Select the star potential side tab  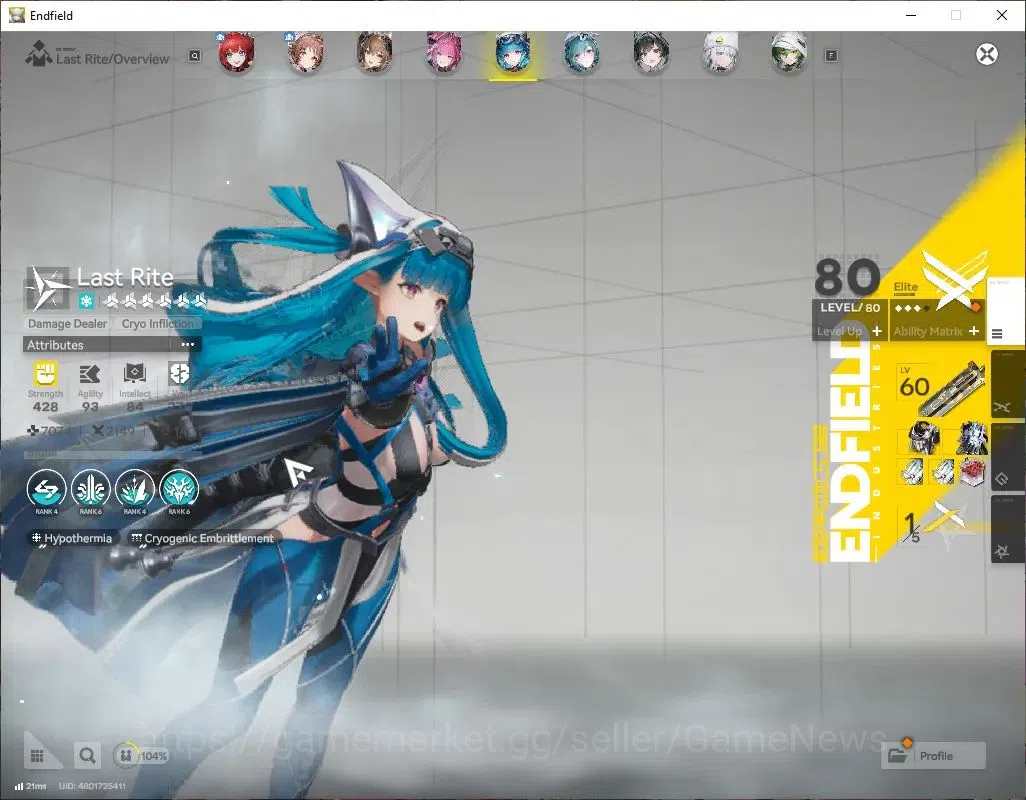coord(1008,530)
